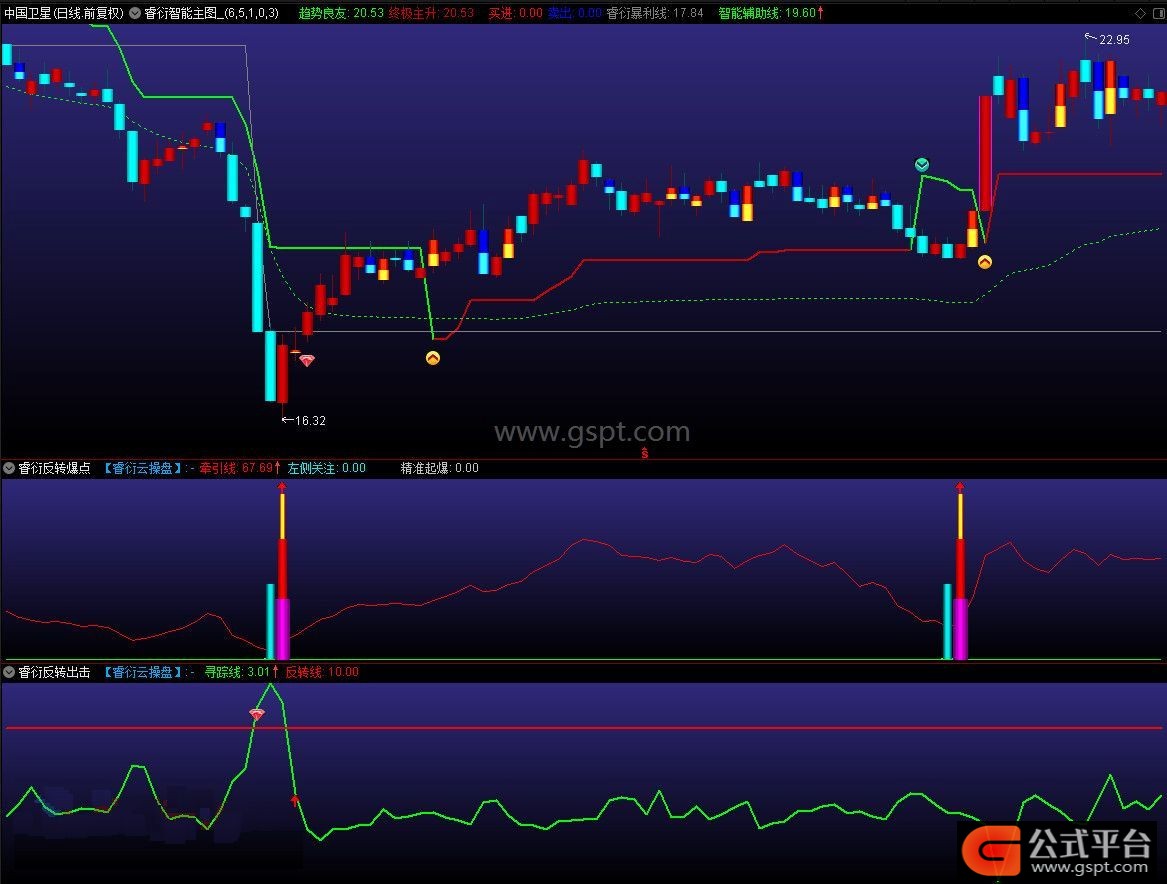Click the small red up arrow on the 寻踪线 curve
Viewport: 1167px width, 884px height.
pyautogui.click(x=295, y=801)
